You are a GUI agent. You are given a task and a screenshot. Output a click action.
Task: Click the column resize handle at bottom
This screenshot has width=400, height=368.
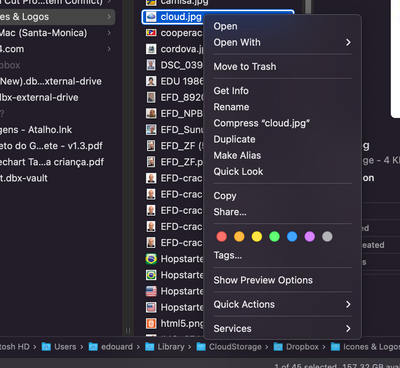pos(128,331)
